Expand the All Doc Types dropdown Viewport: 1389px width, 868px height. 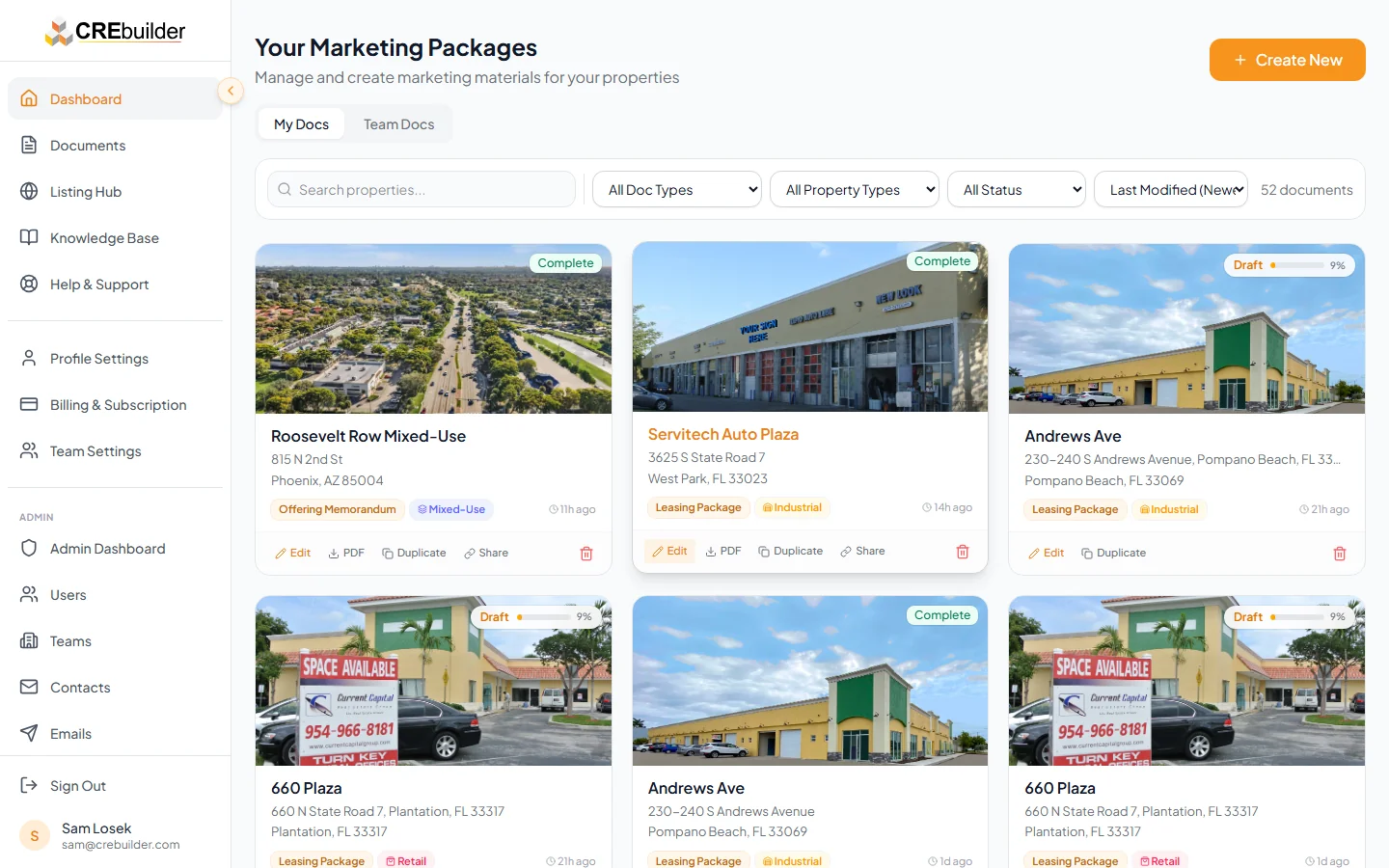(x=677, y=190)
